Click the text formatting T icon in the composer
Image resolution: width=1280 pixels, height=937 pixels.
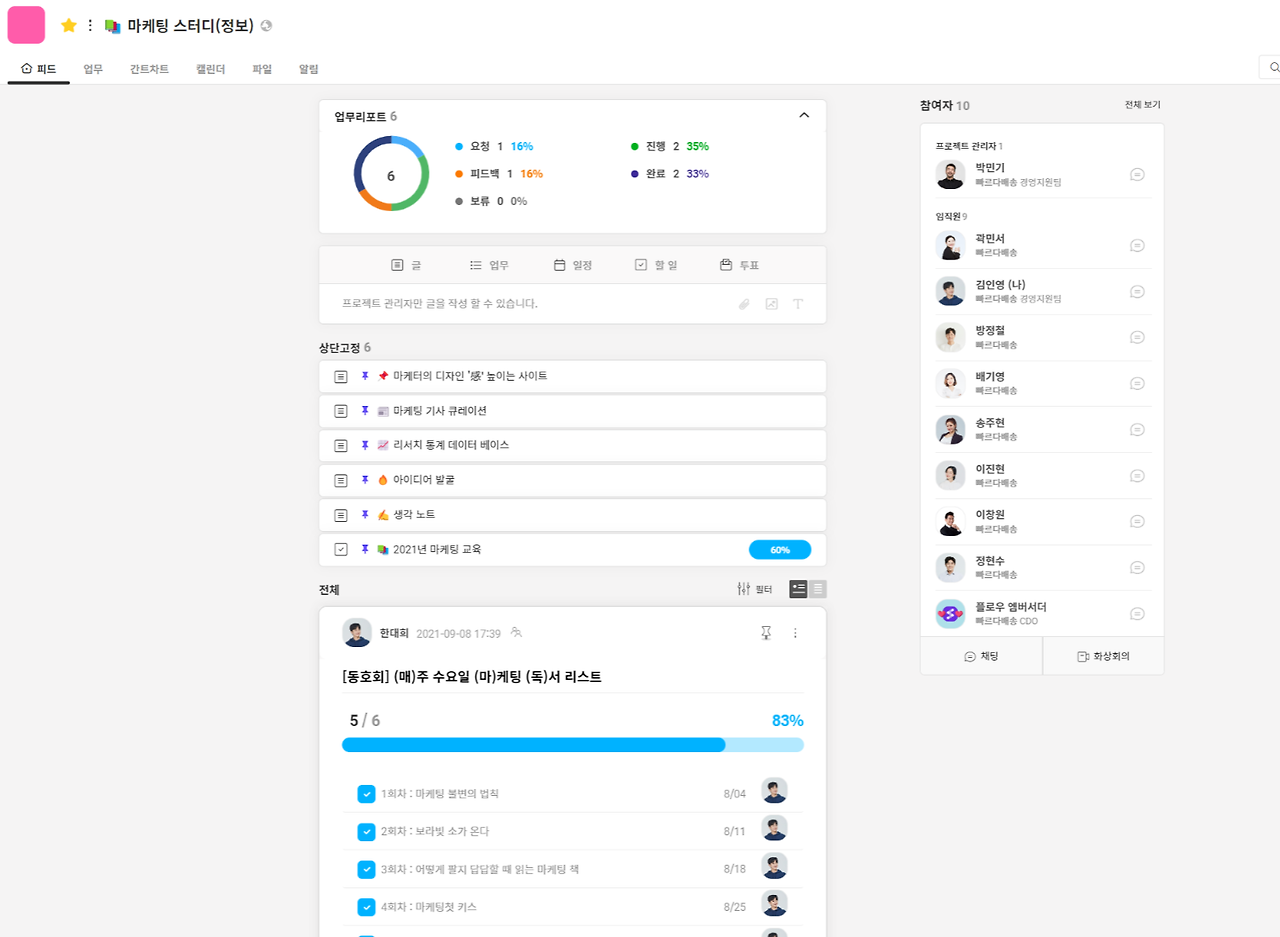click(797, 304)
